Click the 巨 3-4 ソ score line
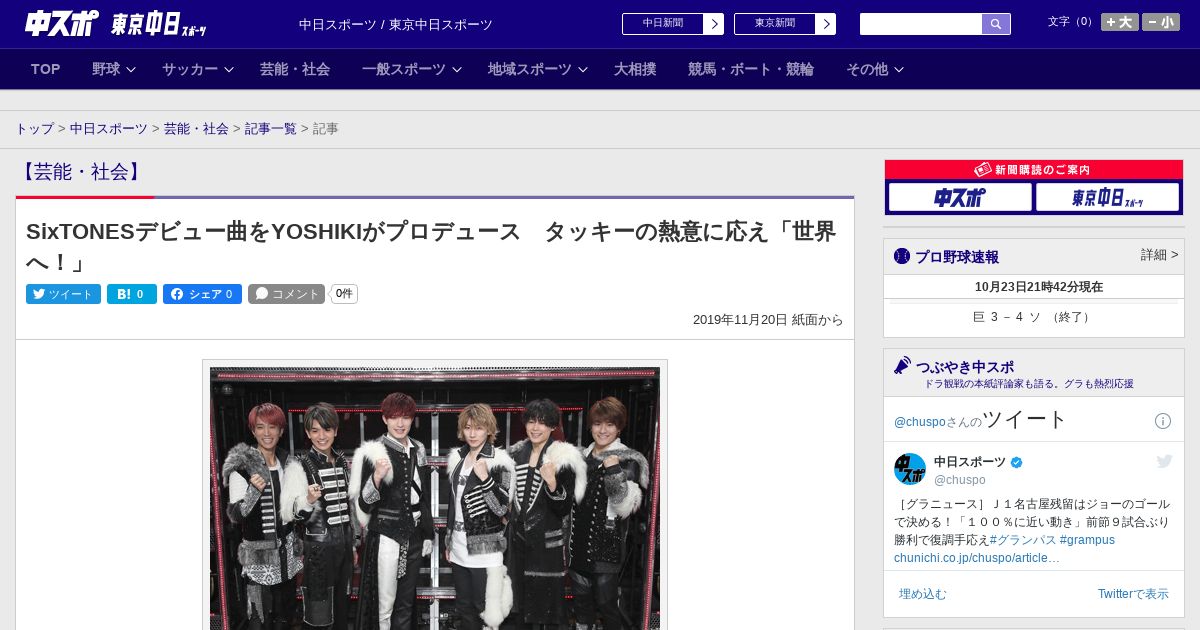This screenshot has width=1200, height=630. tap(1034, 317)
